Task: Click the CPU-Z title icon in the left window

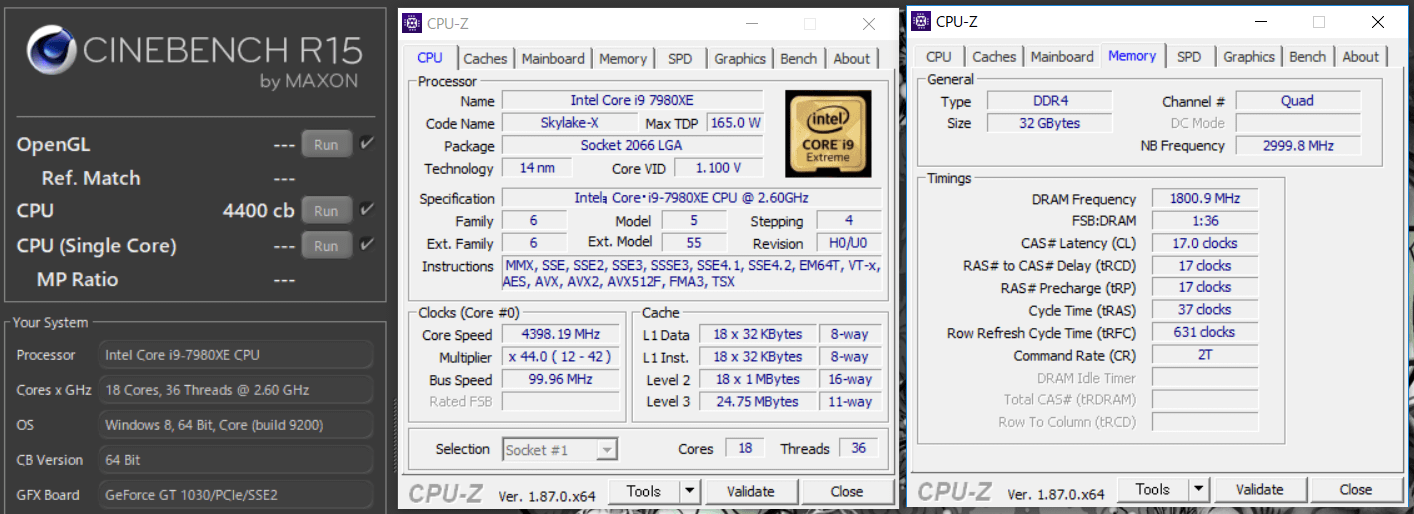Action: (x=412, y=23)
